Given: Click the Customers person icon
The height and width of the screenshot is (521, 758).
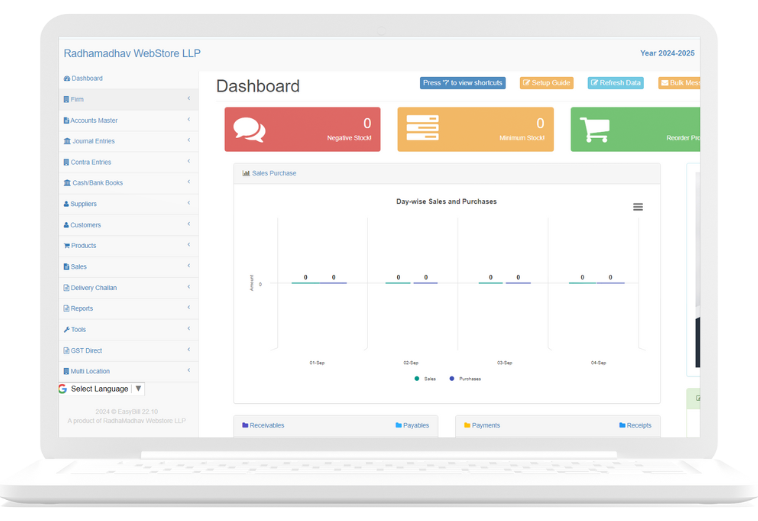Looking at the screenshot, I should coord(66,225).
